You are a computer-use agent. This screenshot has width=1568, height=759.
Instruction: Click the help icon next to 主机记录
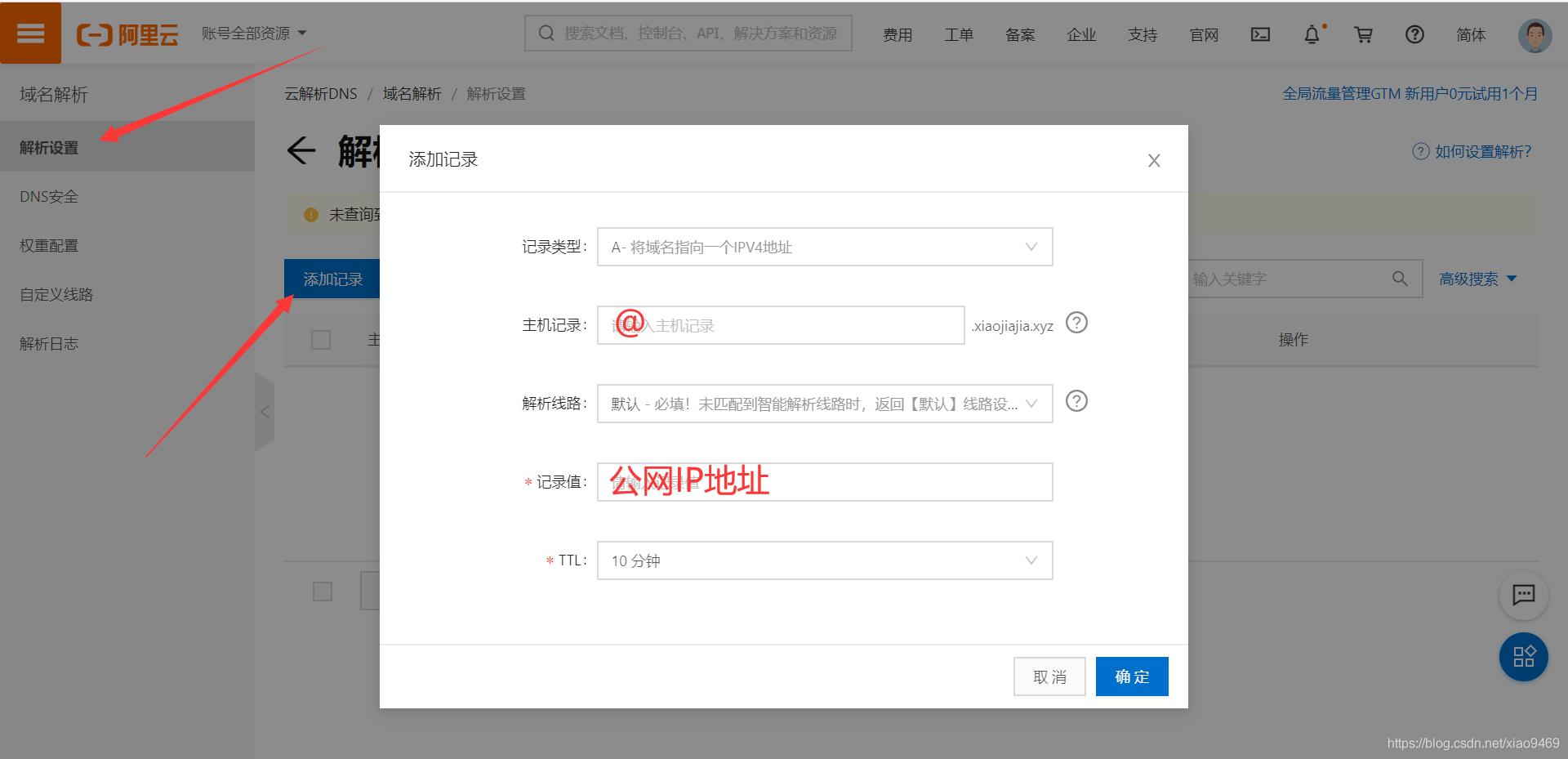click(1076, 323)
